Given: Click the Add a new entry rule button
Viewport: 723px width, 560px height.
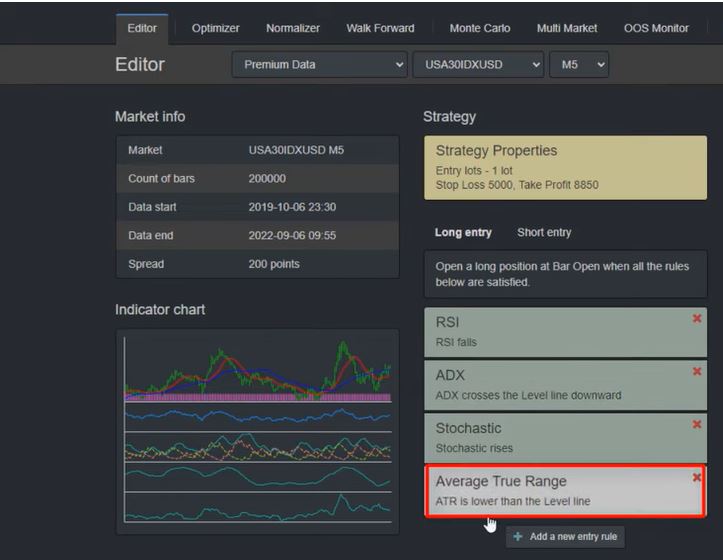Looking at the screenshot, I should pos(566,537).
